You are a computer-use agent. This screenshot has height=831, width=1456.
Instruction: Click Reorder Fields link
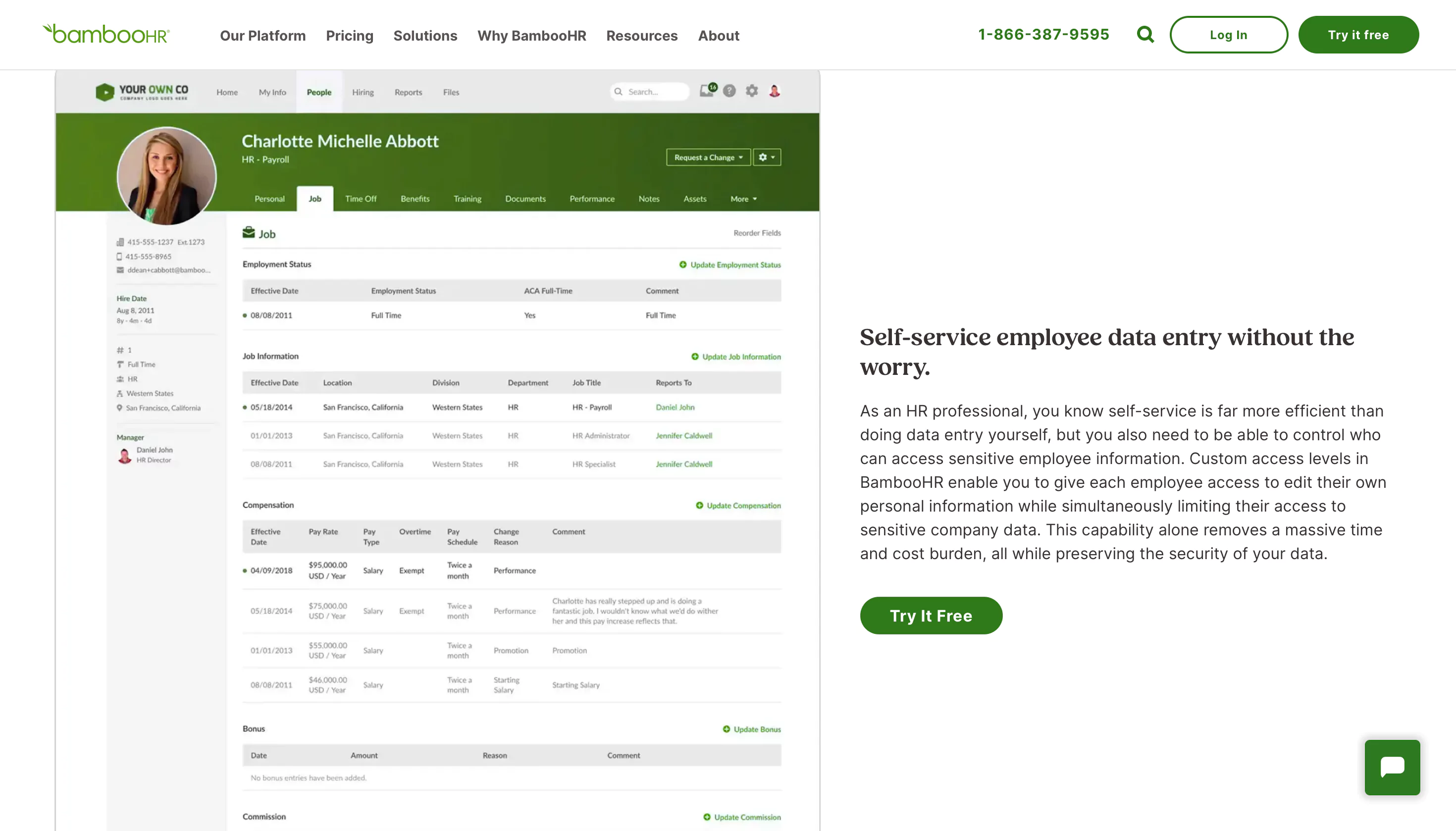(x=757, y=233)
